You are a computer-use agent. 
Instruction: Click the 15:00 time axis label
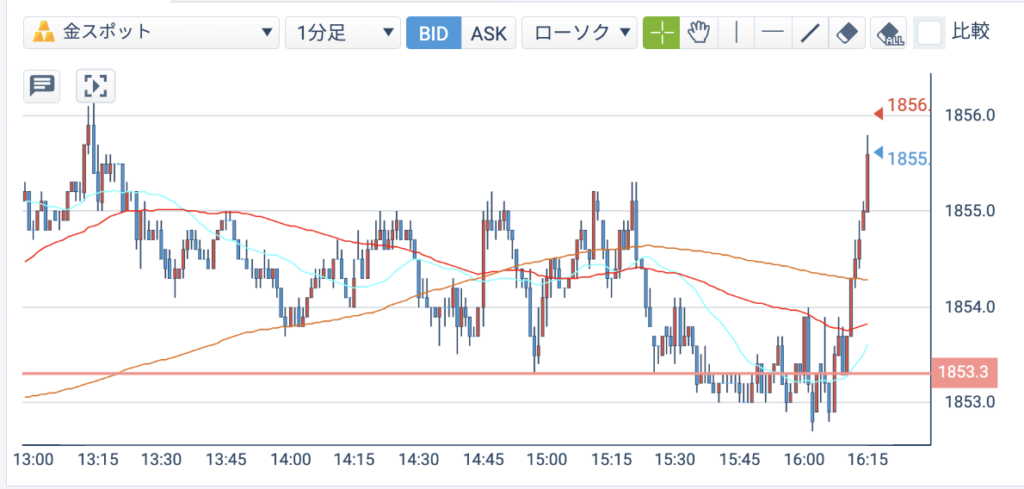pyautogui.click(x=546, y=460)
